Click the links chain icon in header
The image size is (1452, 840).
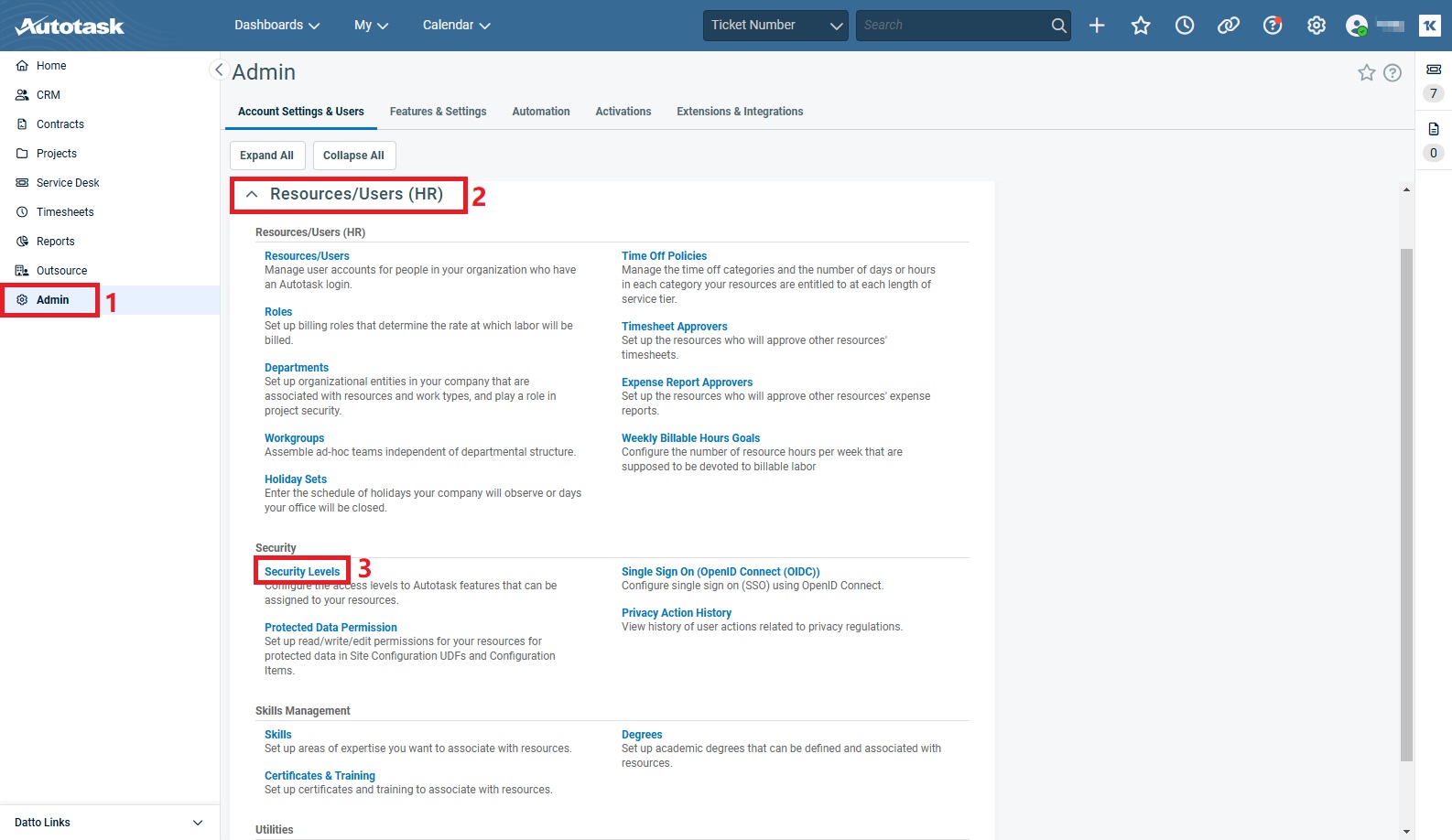coord(1229,26)
